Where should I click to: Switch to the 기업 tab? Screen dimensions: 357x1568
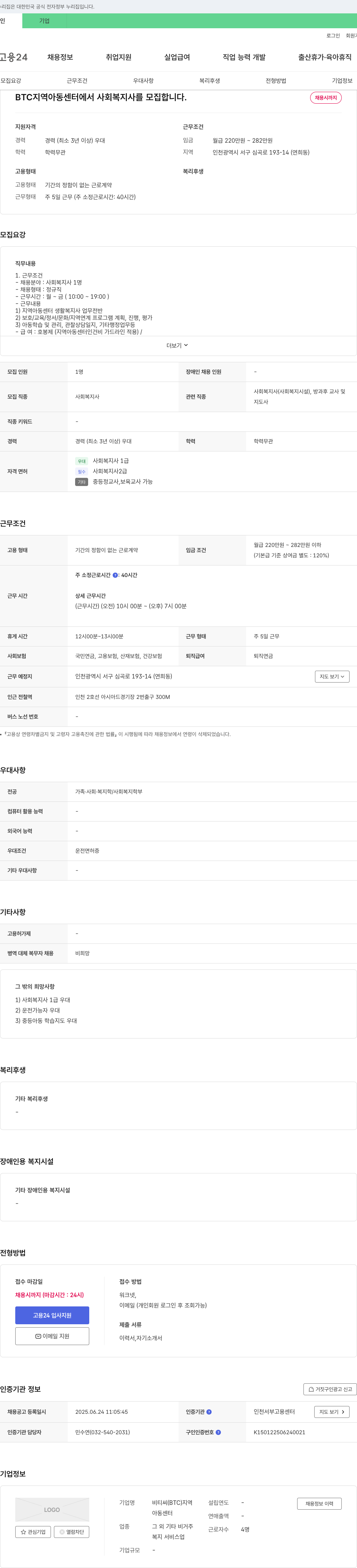point(45,21)
